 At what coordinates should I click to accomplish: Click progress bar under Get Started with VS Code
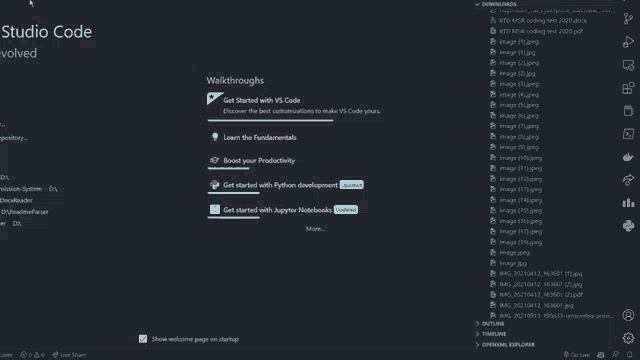pos(270,120)
